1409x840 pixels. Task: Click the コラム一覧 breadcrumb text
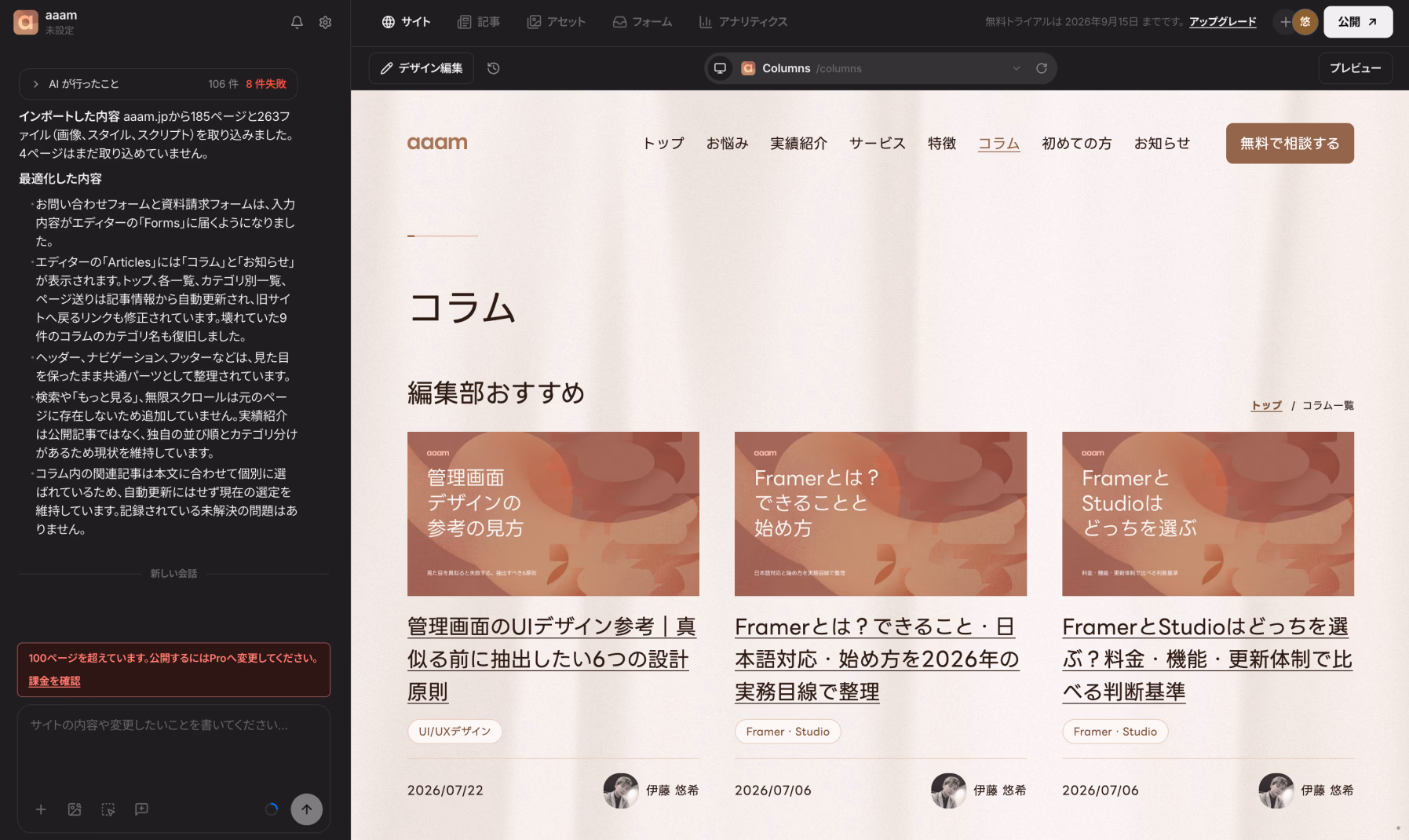tap(1328, 405)
